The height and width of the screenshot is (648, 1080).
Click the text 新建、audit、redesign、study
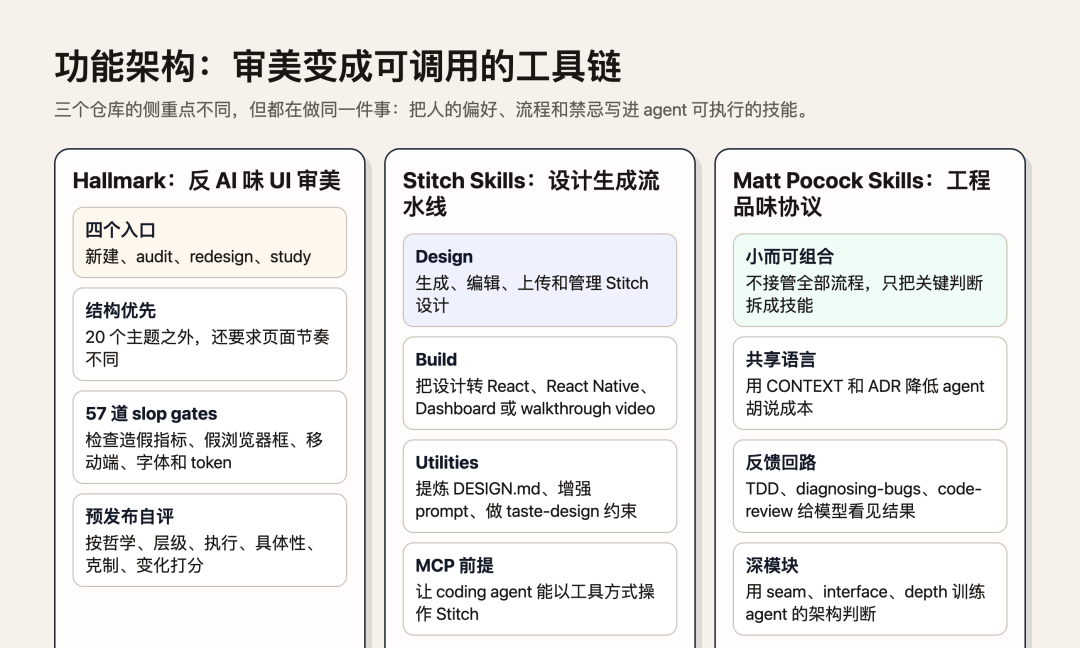198,257
